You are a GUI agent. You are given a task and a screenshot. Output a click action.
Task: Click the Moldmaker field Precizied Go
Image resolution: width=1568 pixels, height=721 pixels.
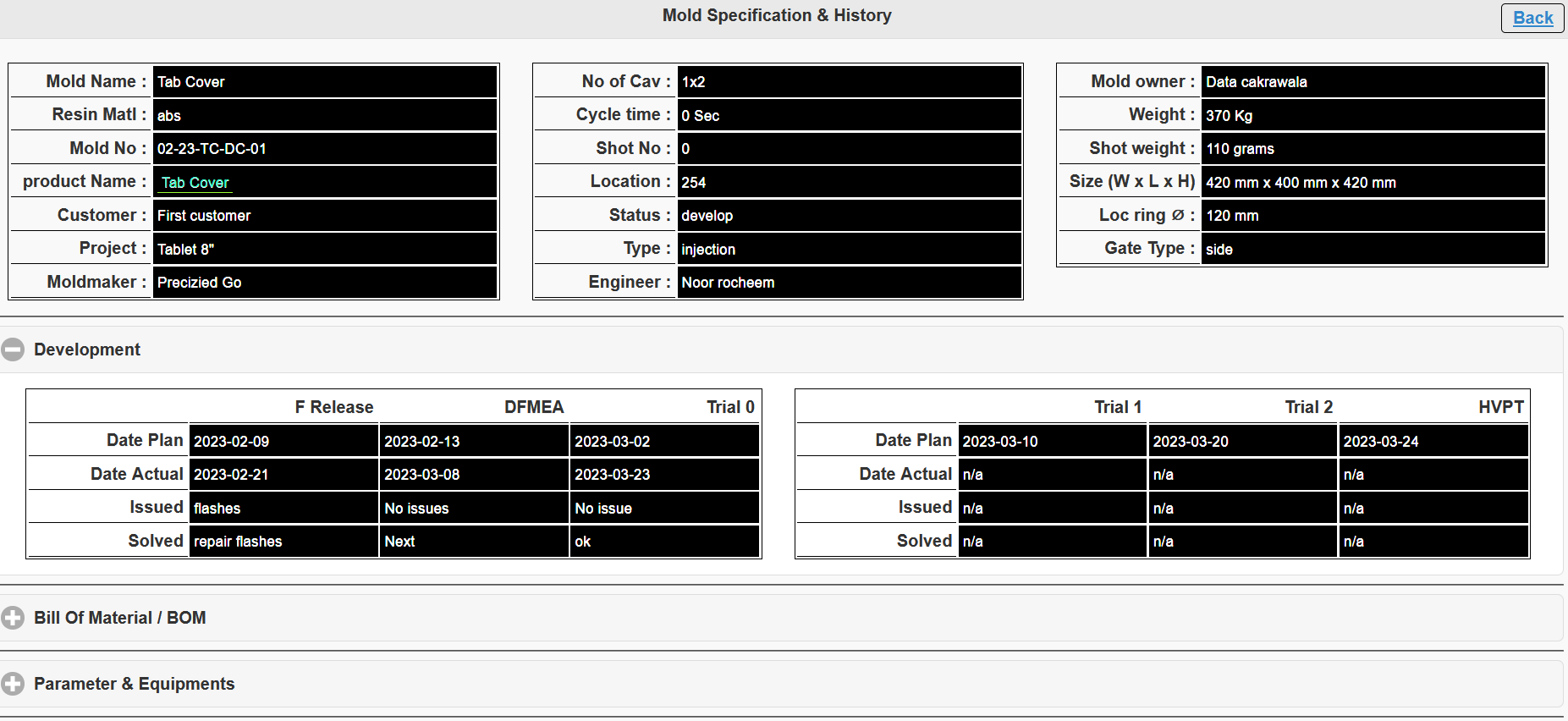200,283
